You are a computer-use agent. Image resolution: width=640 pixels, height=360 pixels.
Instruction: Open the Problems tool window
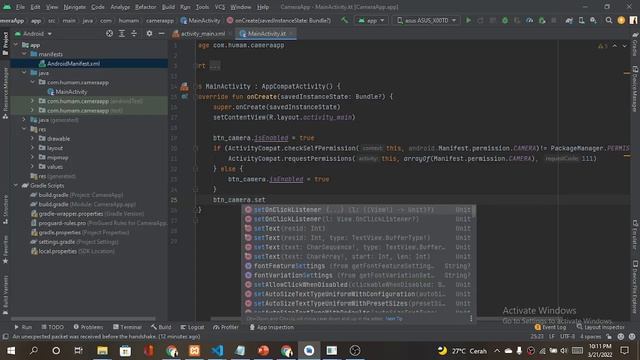(88, 327)
